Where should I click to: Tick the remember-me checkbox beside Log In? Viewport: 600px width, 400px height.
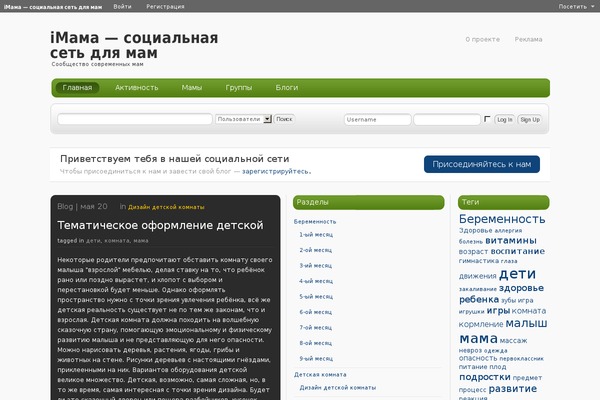pos(487,119)
